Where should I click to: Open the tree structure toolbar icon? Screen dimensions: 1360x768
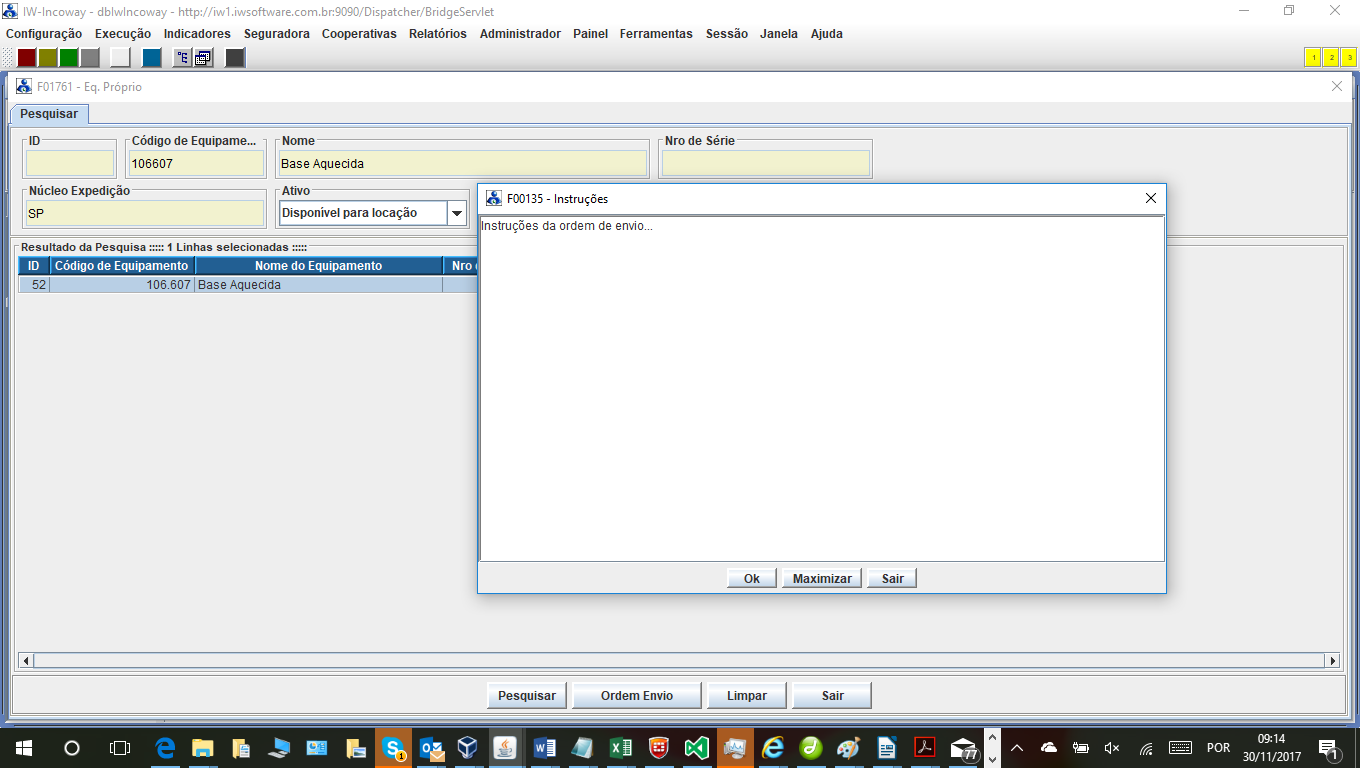(x=182, y=57)
